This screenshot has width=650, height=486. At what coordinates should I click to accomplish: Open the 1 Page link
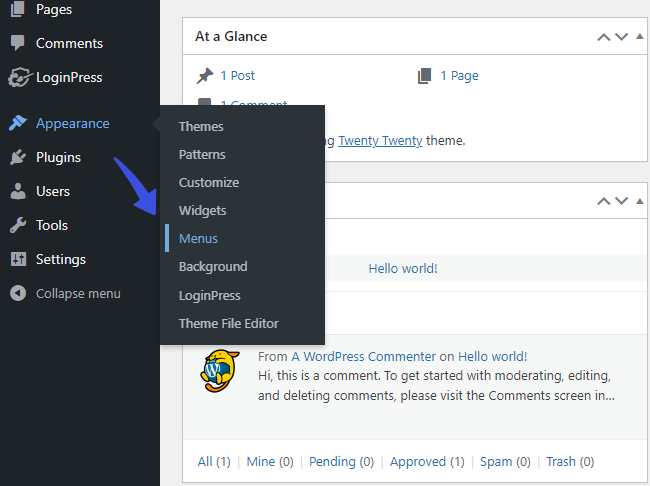pyautogui.click(x=459, y=75)
